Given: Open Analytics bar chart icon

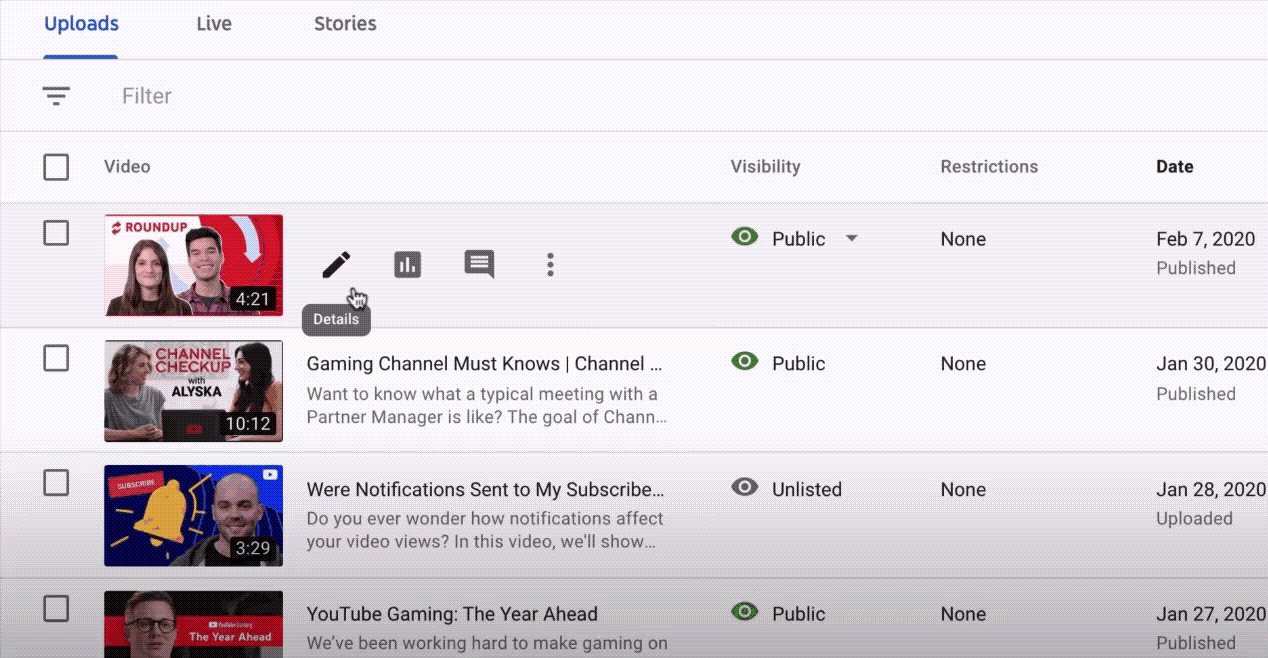Looking at the screenshot, I should pos(407,265).
